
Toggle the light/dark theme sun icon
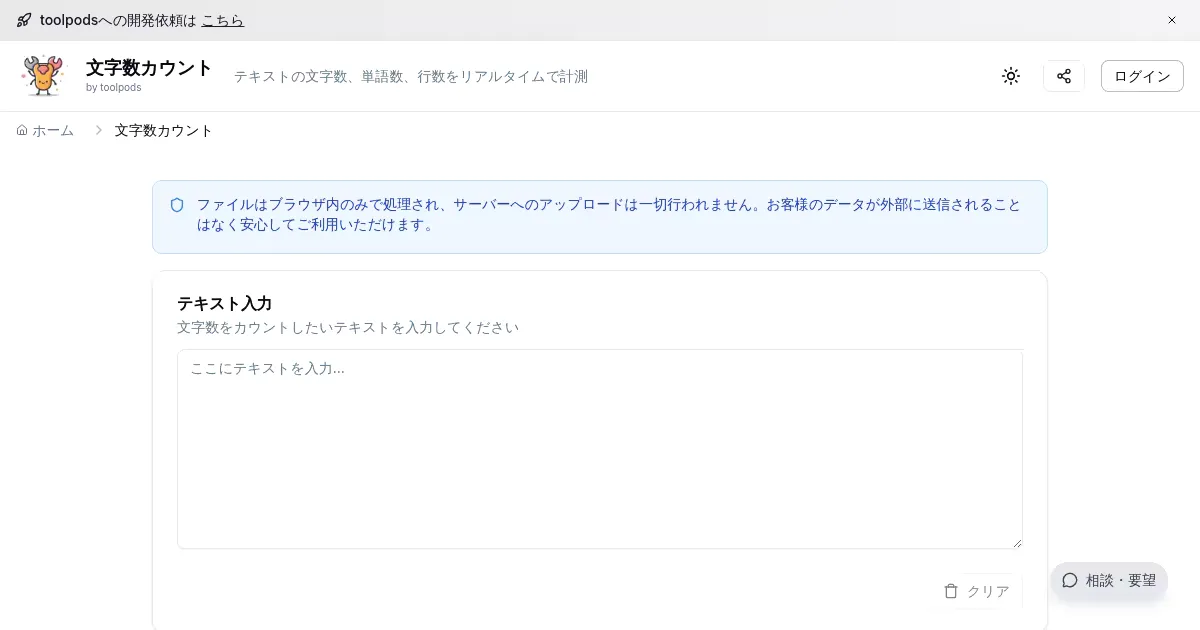click(1011, 76)
